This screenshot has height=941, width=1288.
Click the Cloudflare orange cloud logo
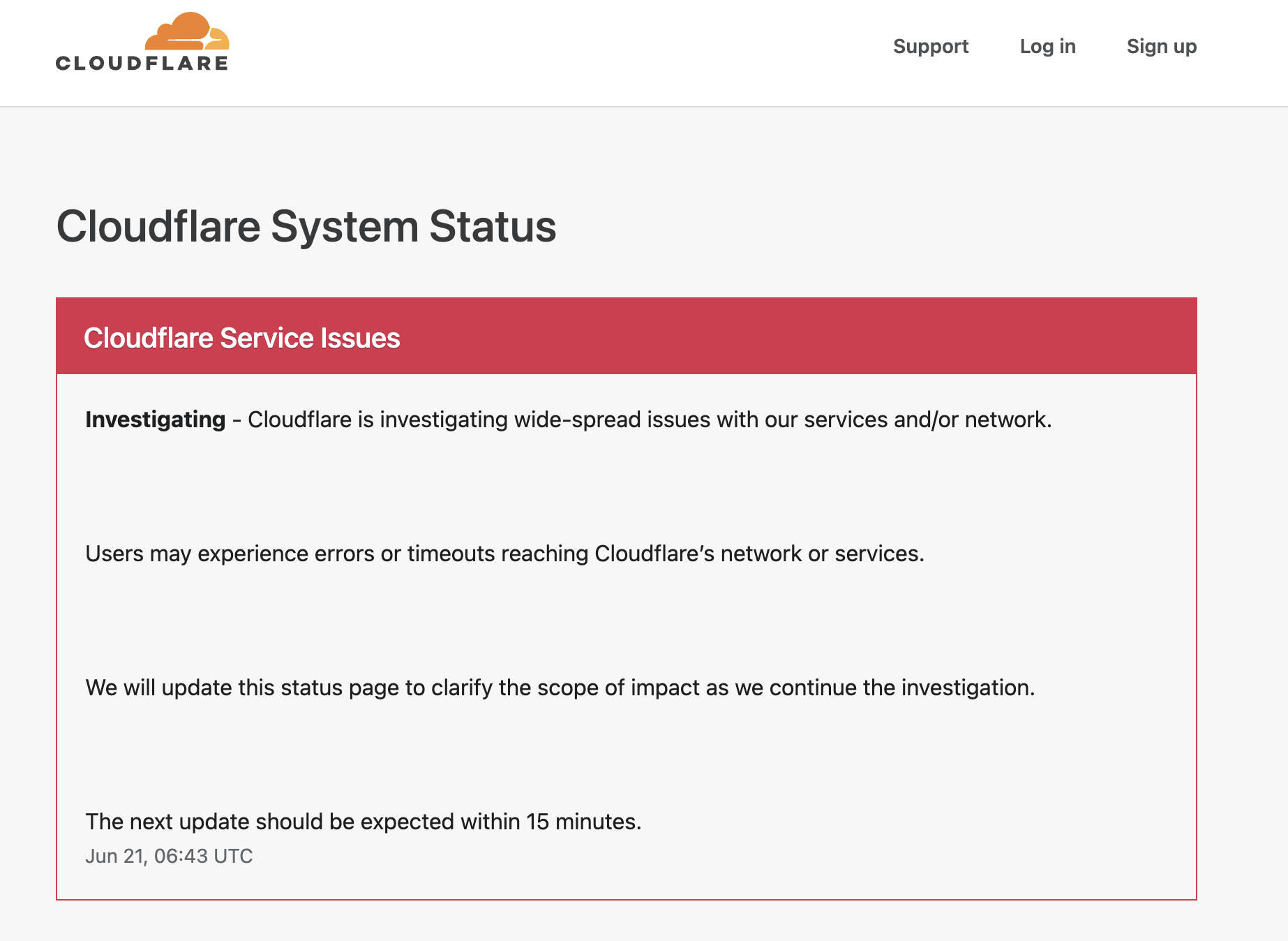pyautogui.click(x=183, y=31)
